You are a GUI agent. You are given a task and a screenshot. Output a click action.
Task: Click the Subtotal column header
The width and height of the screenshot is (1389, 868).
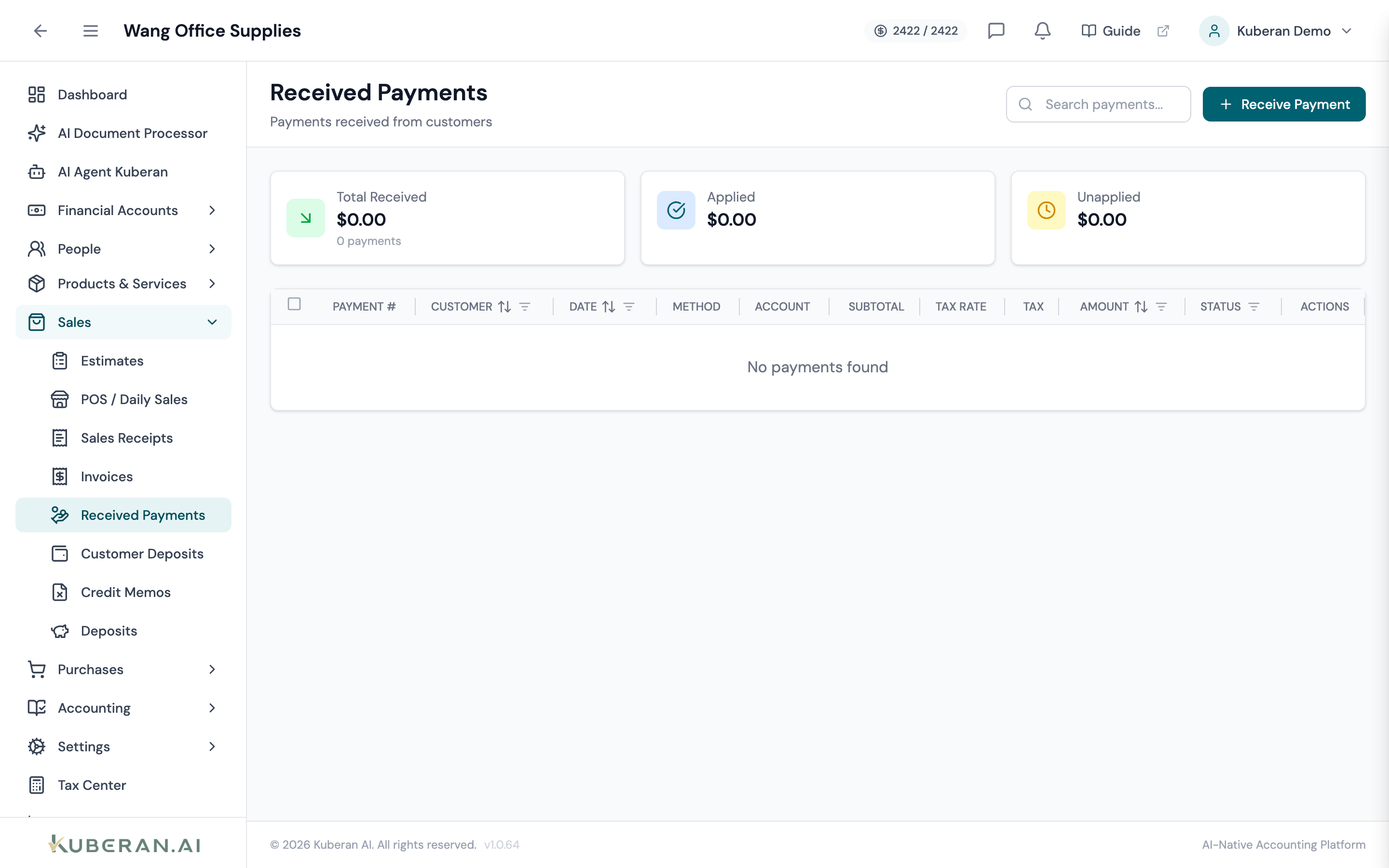pos(876,307)
